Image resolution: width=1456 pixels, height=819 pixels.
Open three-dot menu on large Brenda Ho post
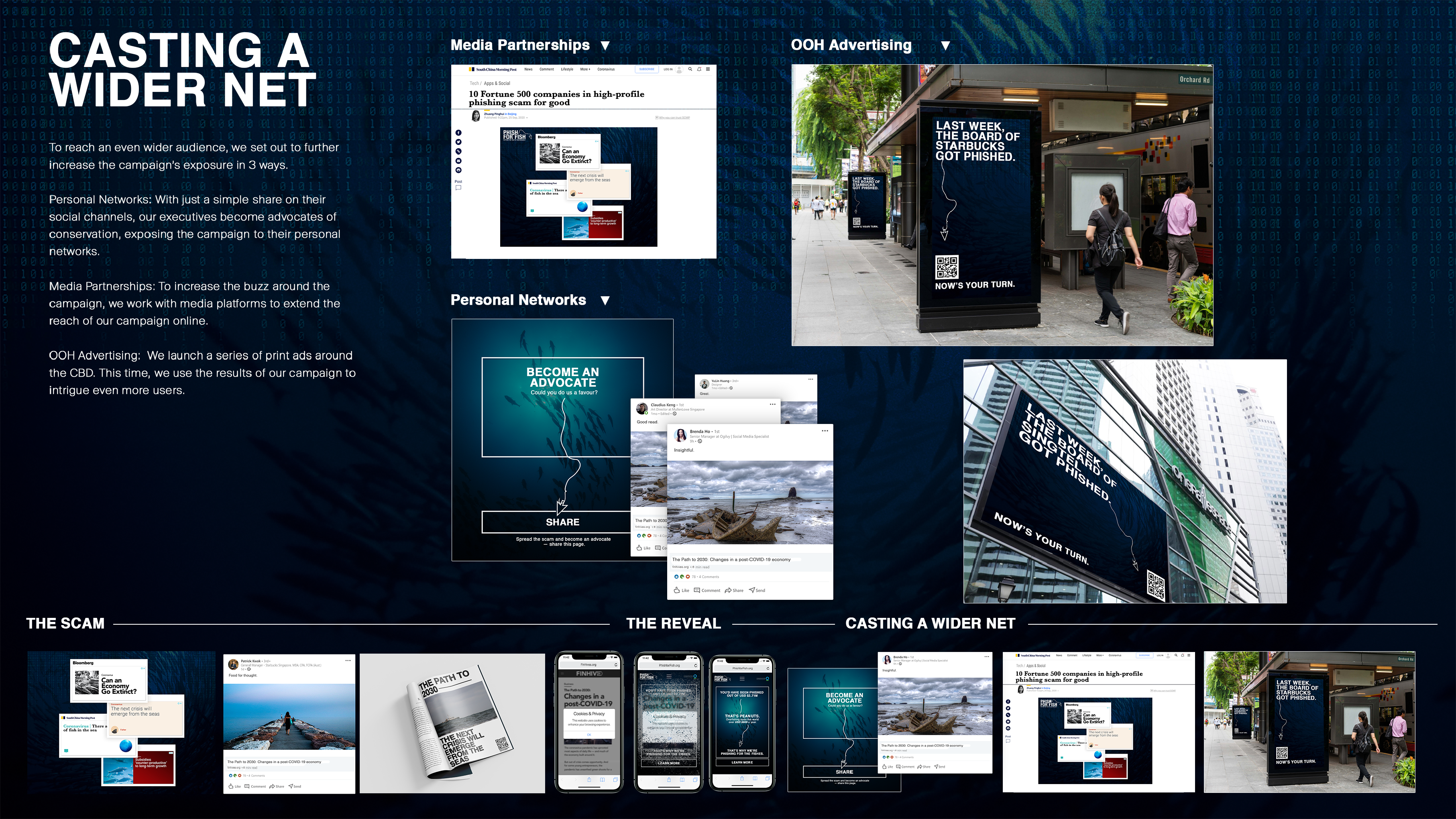click(825, 431)
